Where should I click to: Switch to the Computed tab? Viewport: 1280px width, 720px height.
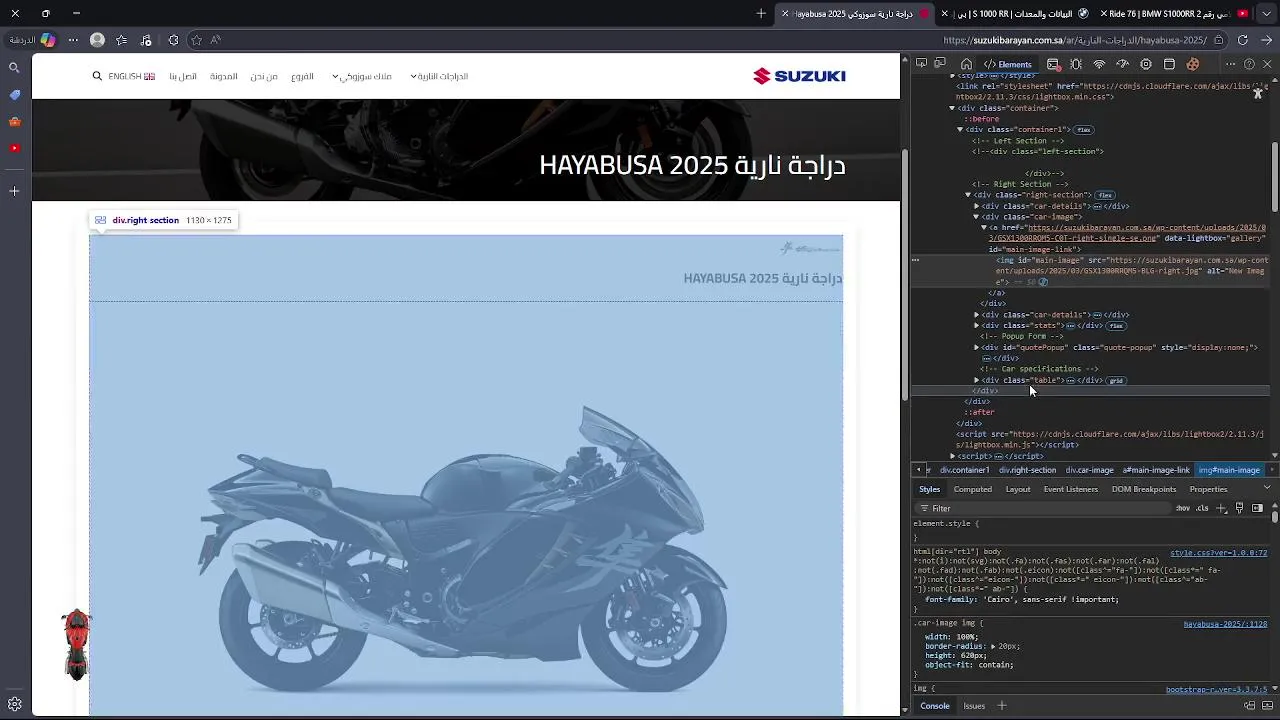972,489
